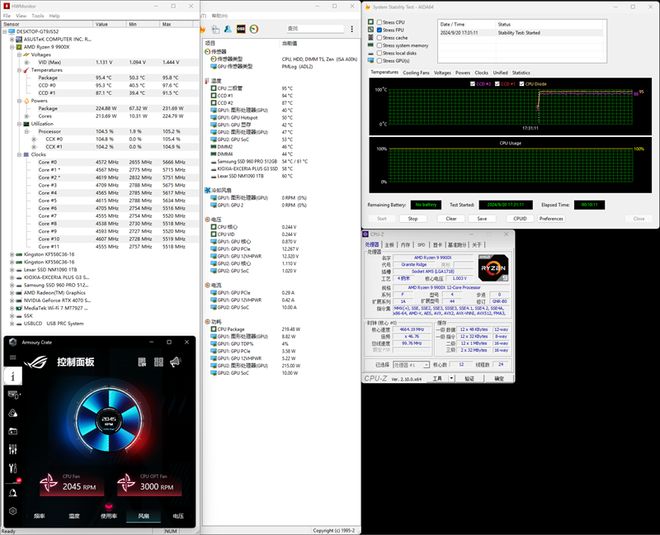Uncheck Stress FPU checkbox

[x=379, y=30]
